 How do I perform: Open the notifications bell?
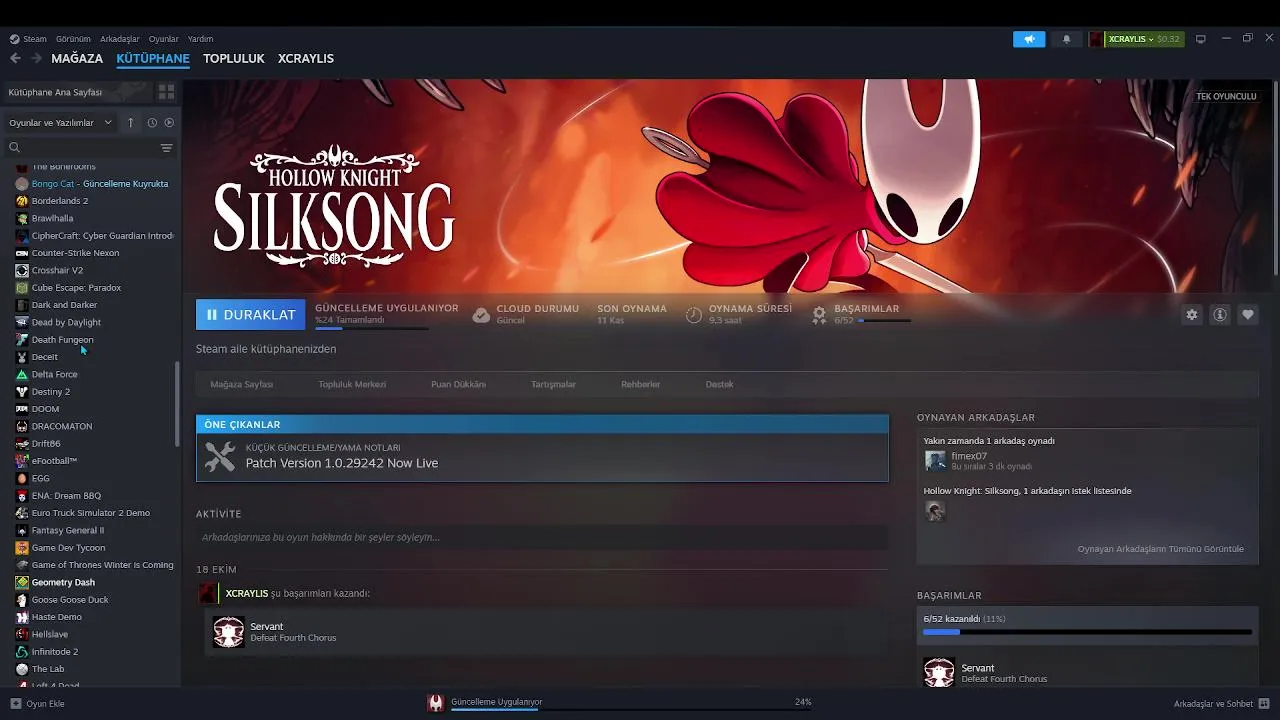(x=1066, y=39)
